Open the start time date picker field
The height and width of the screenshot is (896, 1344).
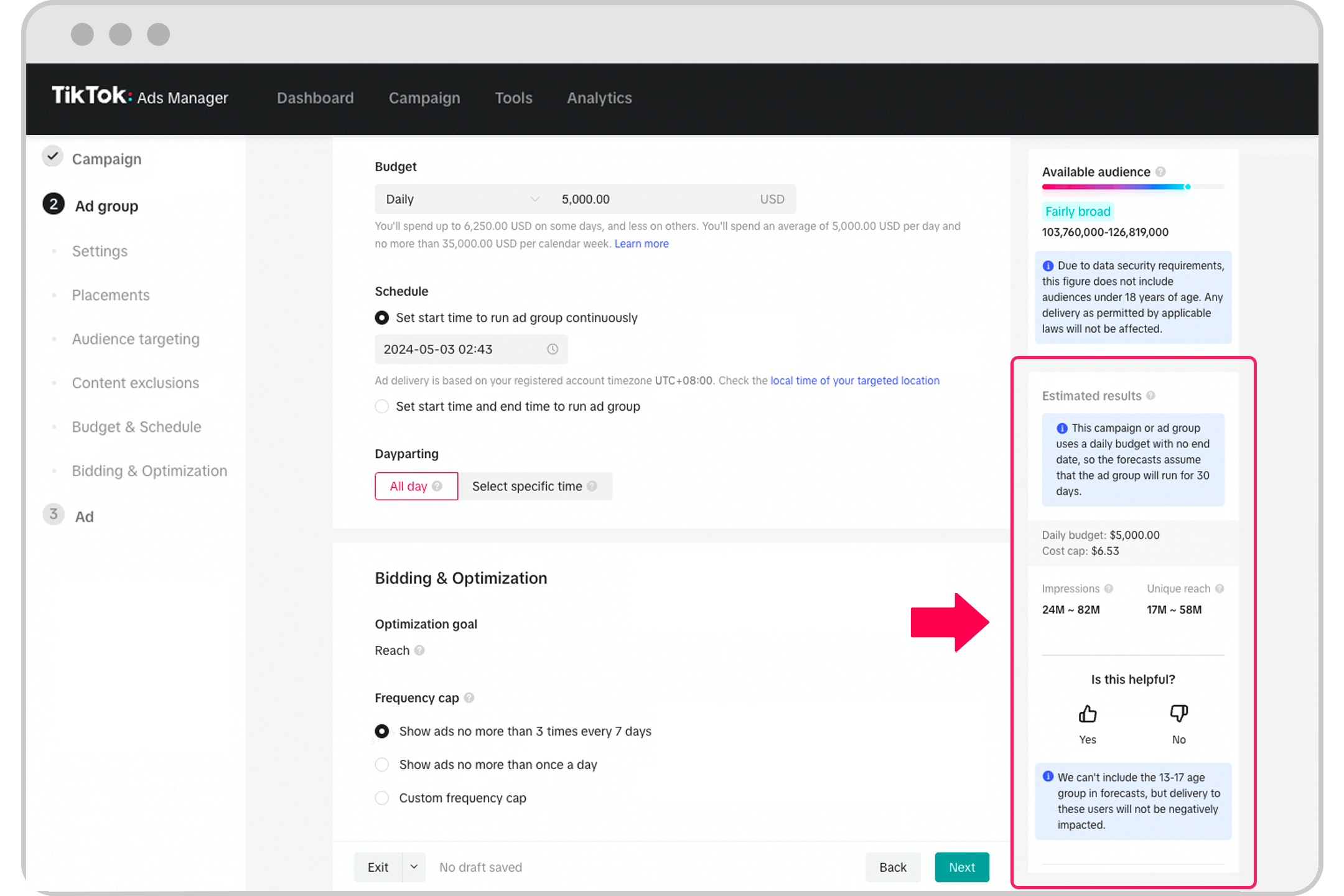[471, 349]
